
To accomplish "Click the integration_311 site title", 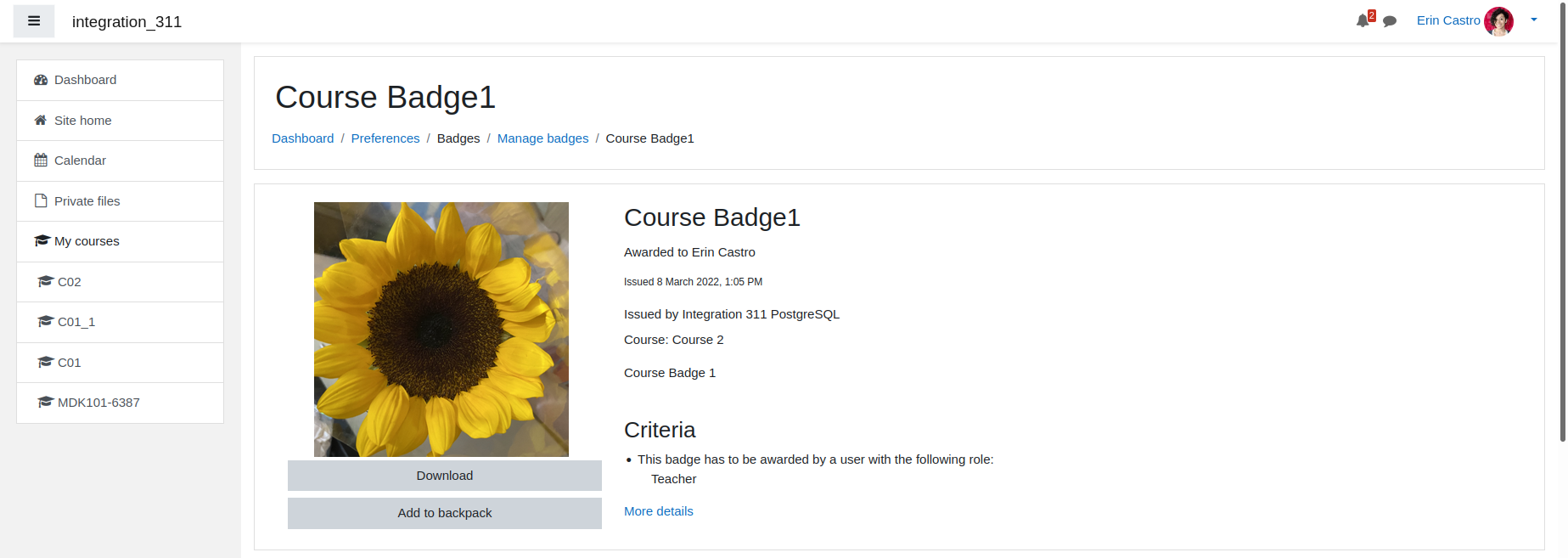I will (x=126, y=22).
